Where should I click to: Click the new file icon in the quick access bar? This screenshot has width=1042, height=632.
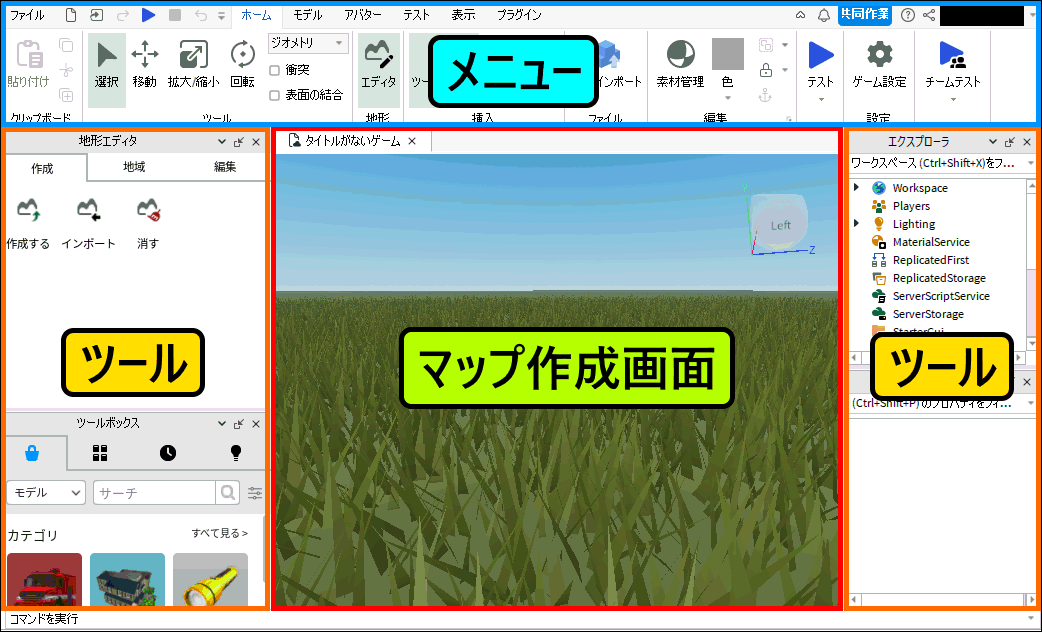71,15
